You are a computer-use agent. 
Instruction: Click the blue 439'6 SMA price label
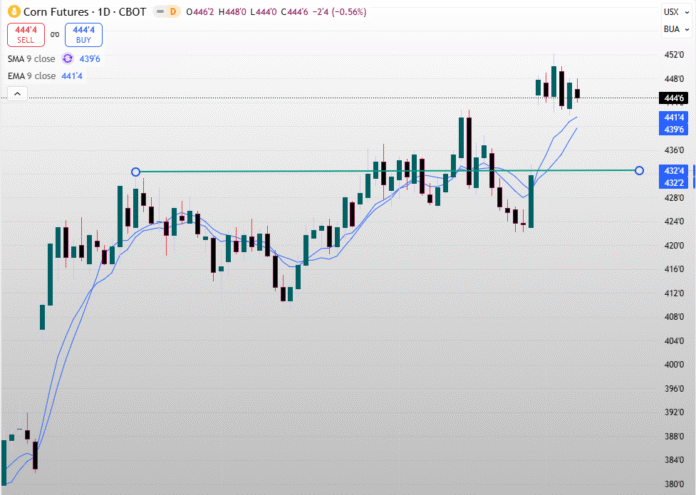(672, 130)
